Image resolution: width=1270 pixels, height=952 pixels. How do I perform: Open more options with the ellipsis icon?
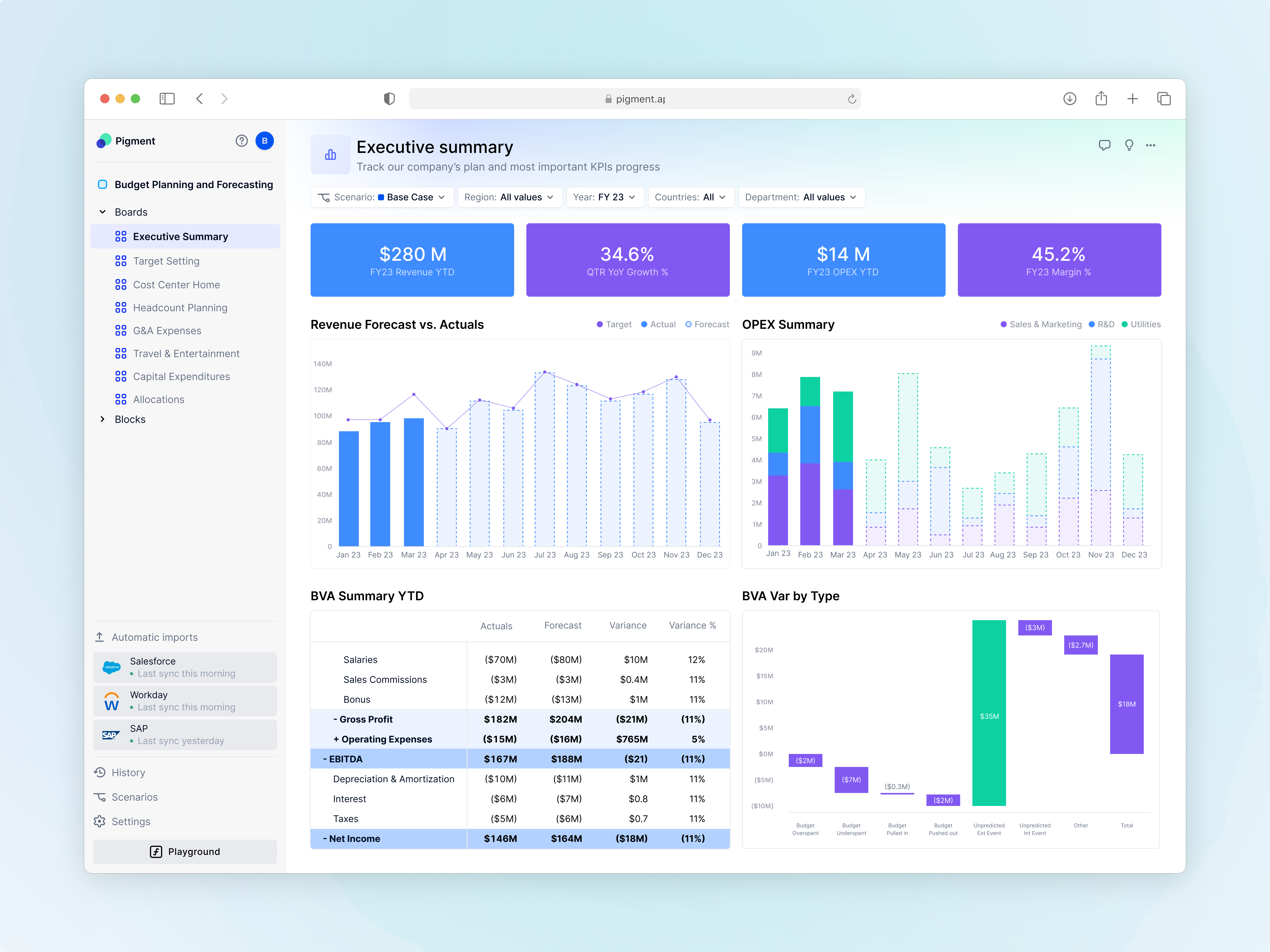[1151, 145]
